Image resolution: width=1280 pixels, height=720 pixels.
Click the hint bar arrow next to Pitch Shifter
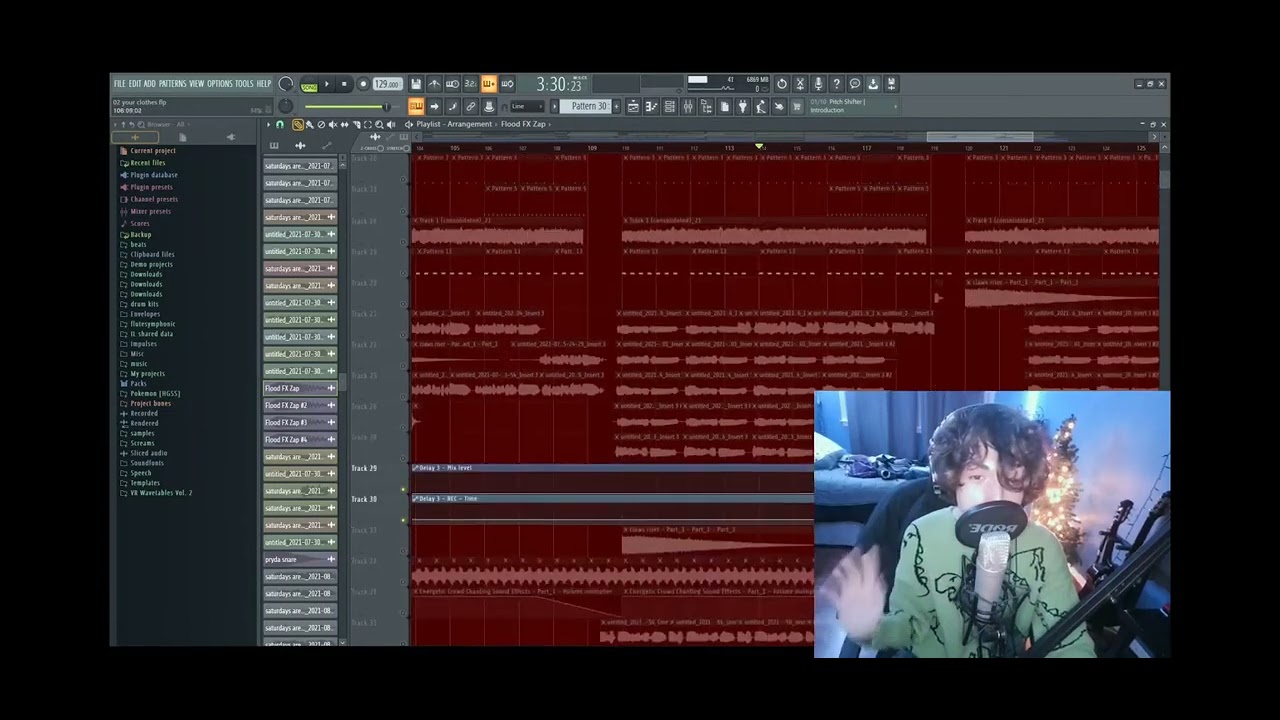[896, 106]
